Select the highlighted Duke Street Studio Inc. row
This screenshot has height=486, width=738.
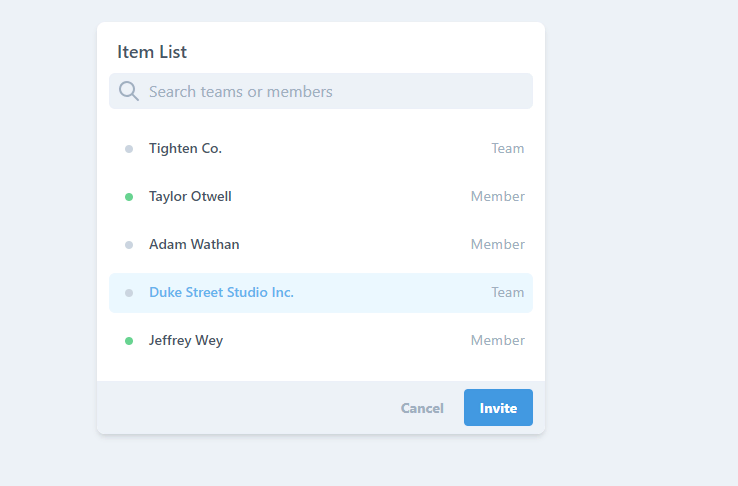pos(321,293)
